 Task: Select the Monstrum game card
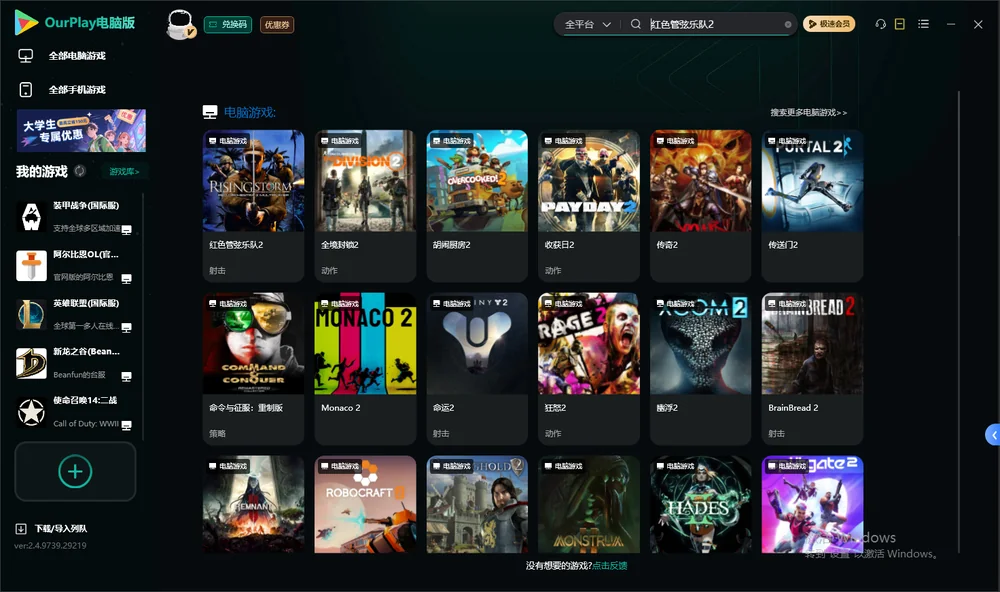pyautogui.click(x=589, y=504)
